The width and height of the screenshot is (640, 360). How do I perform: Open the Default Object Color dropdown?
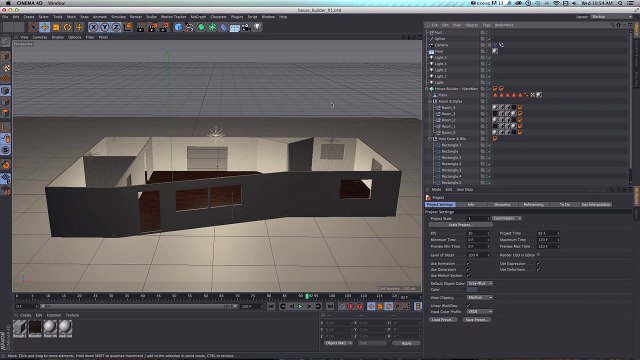(480, 283)
